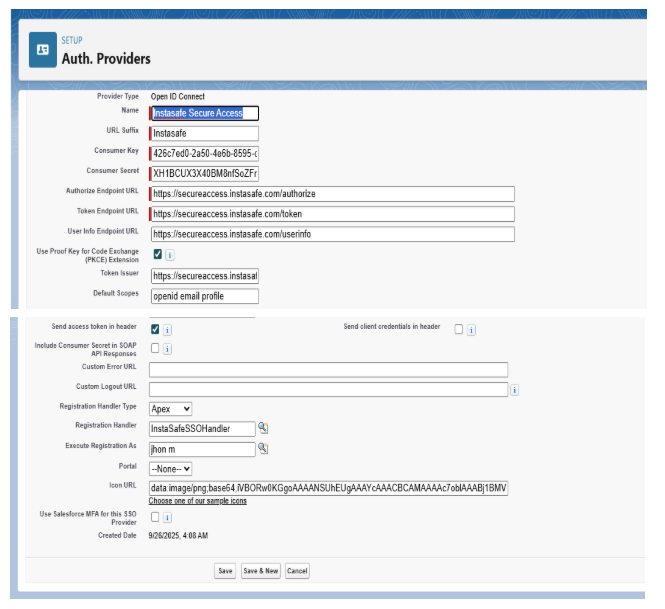Click info icon for Use Salesforce MFA option
665x609 pixels.
tap(168, 518)
